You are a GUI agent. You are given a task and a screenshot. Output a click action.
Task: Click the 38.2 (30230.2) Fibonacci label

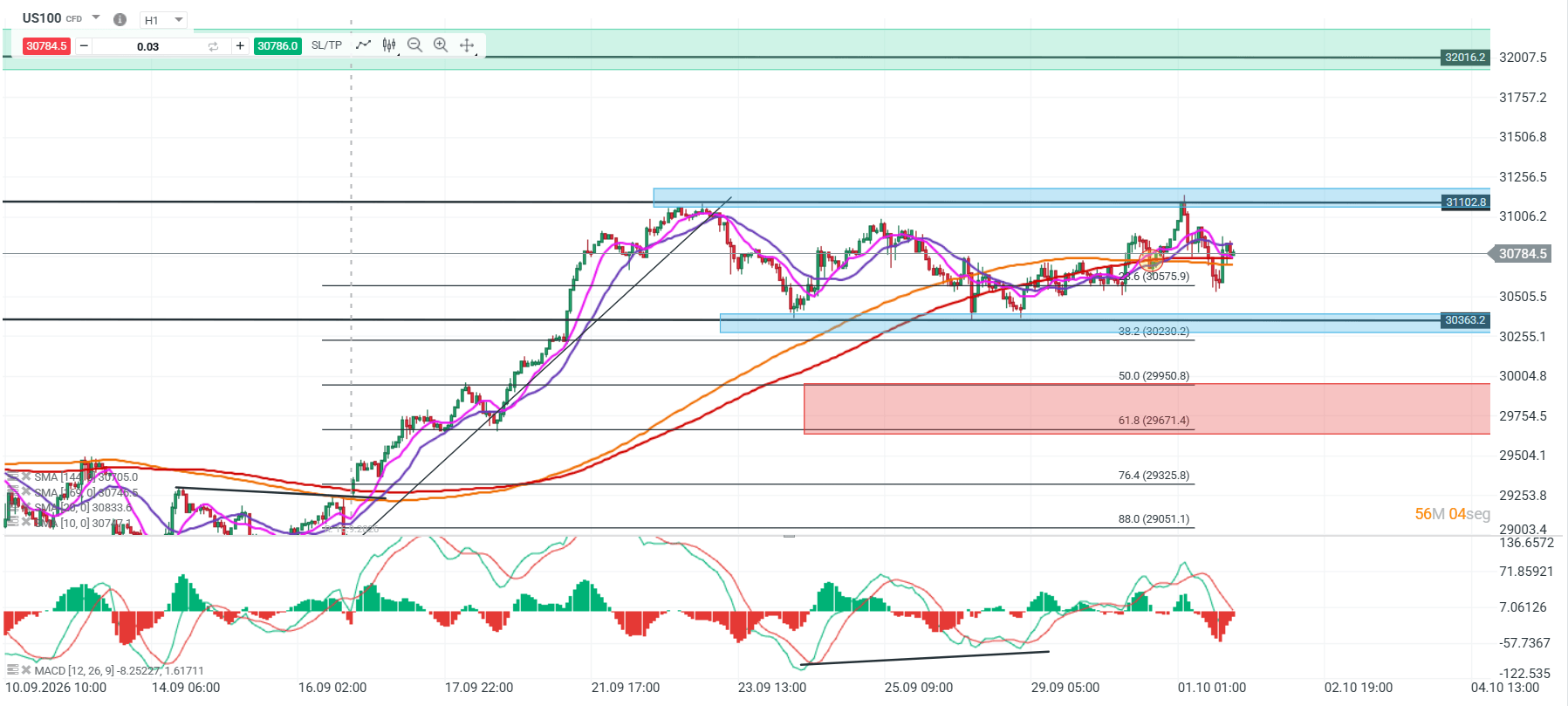point(1154,332)
